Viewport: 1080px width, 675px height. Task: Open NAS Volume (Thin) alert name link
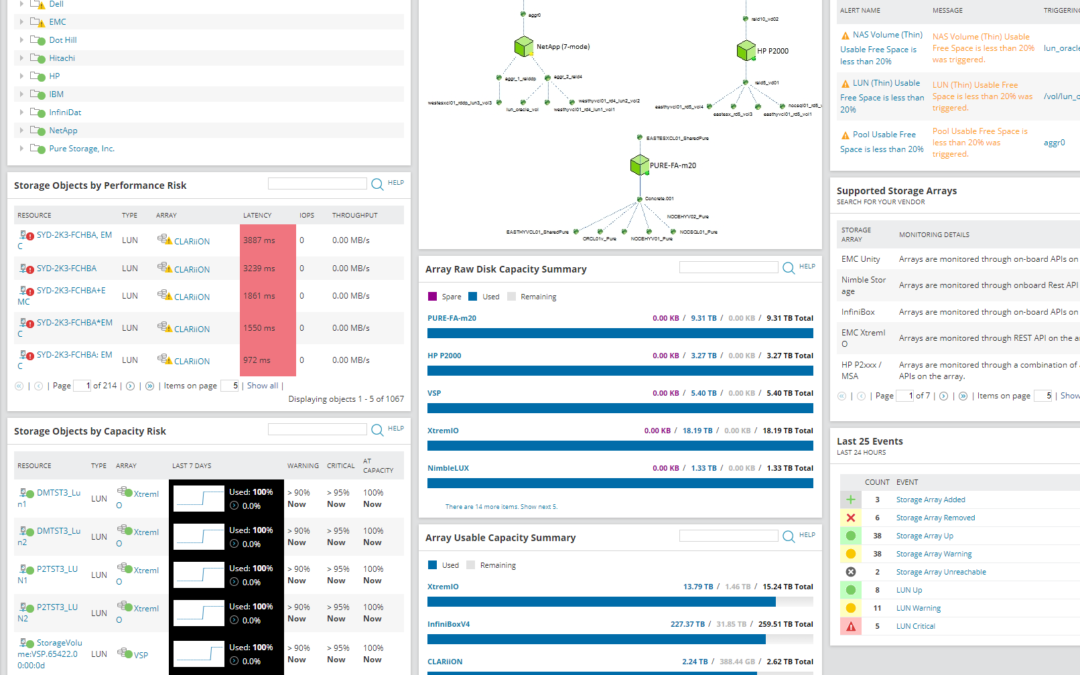(x=882, y=48)
